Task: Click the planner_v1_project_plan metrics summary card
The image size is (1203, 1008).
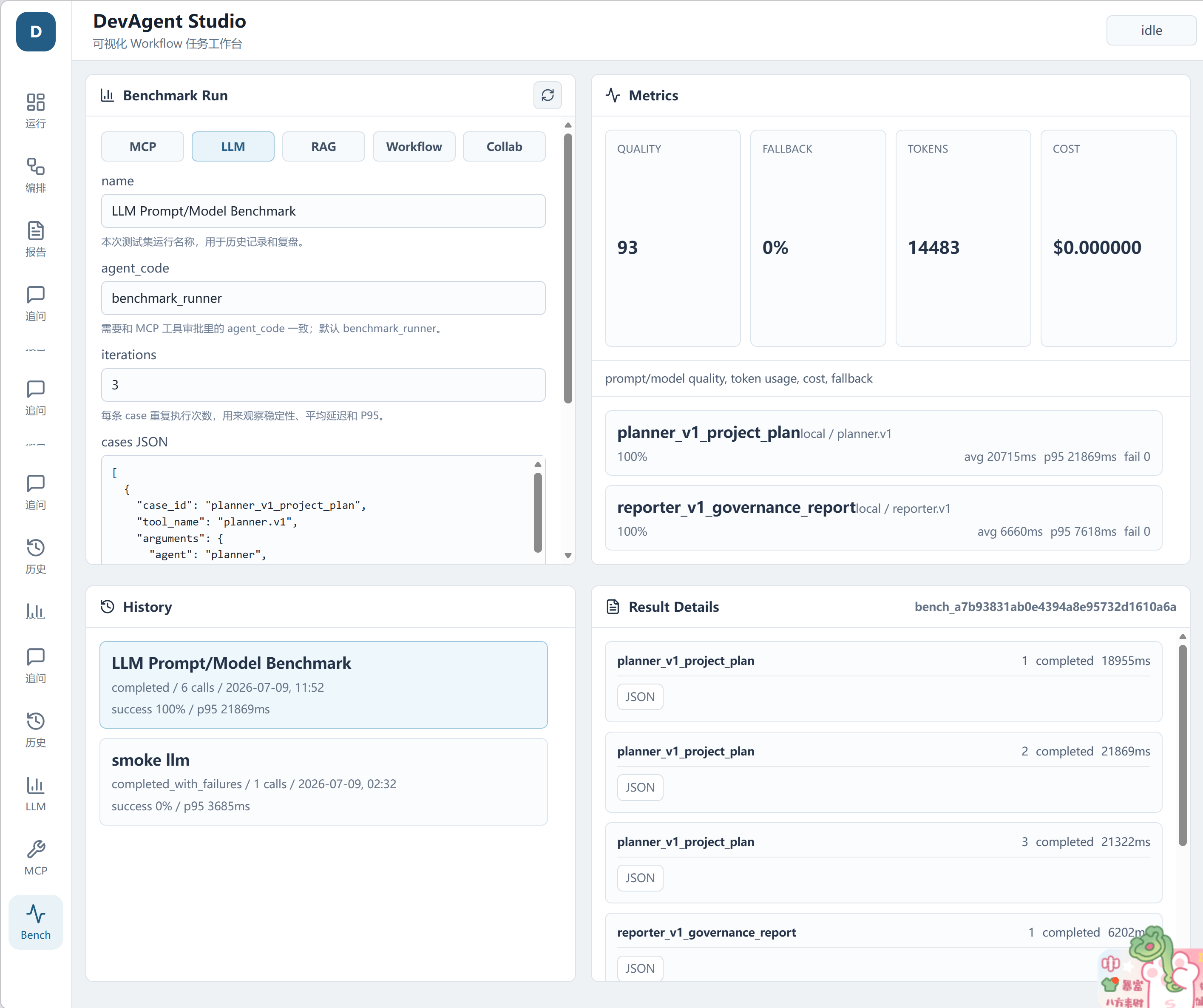Action: [x=883, y=443]
